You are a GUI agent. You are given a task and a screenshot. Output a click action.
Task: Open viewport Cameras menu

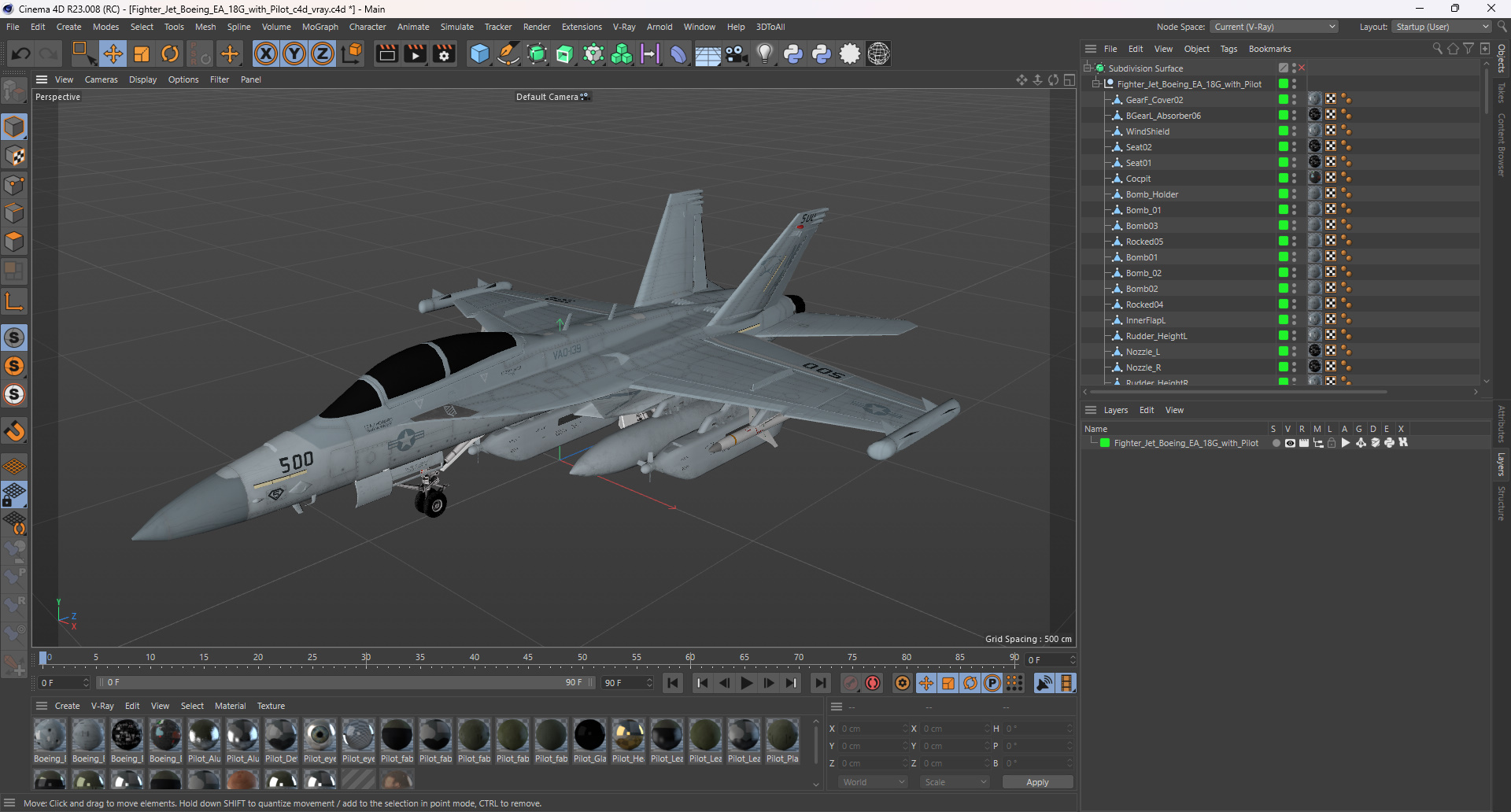coord(101,79)
